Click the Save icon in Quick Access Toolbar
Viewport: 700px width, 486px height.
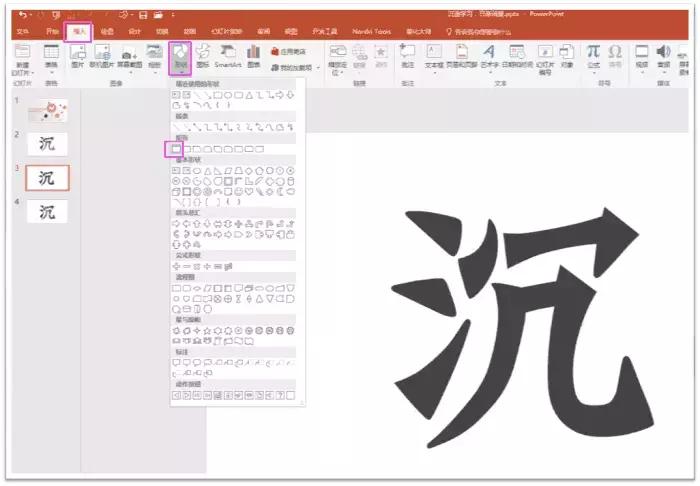[x=143, y=15]
